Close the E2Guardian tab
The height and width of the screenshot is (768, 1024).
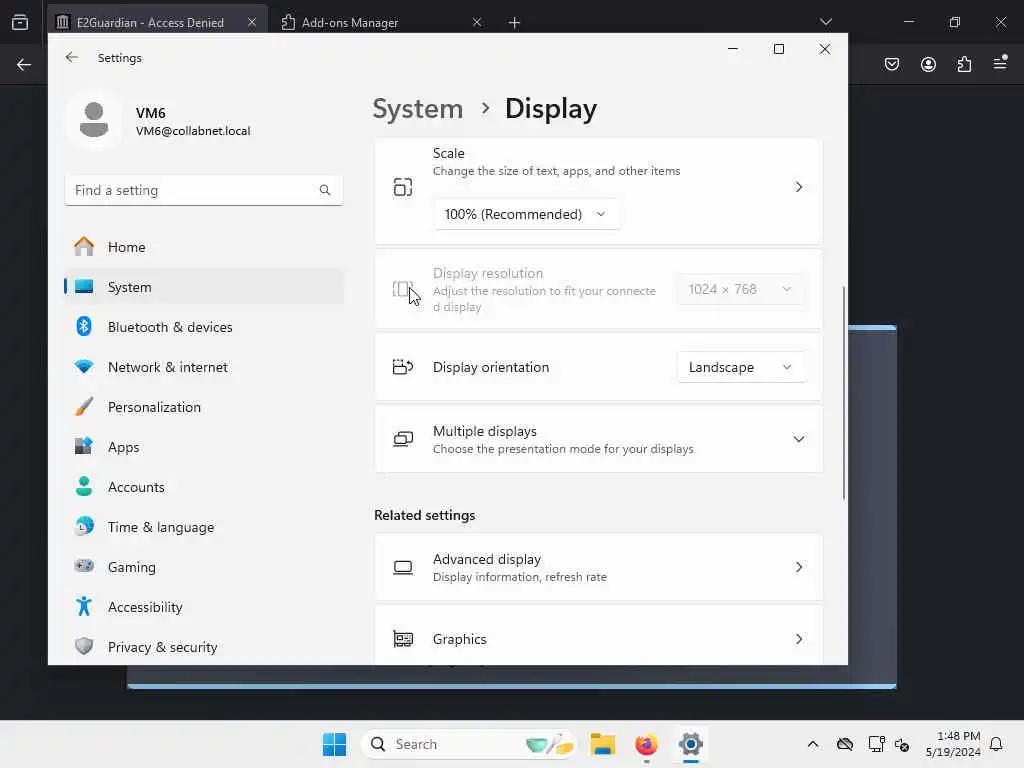tap(252, 22)
